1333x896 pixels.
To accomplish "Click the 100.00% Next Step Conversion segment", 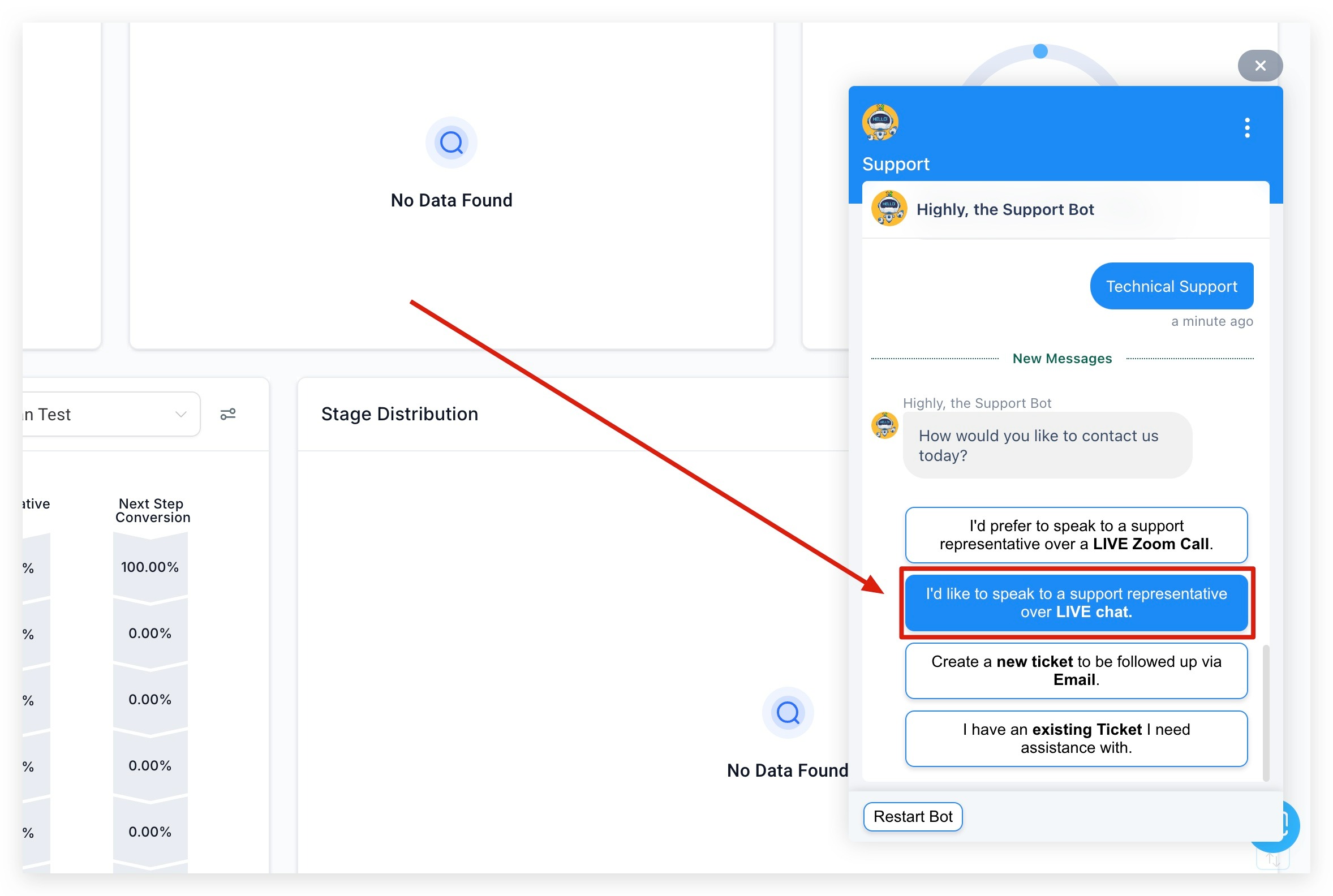I will coord(150,567).
